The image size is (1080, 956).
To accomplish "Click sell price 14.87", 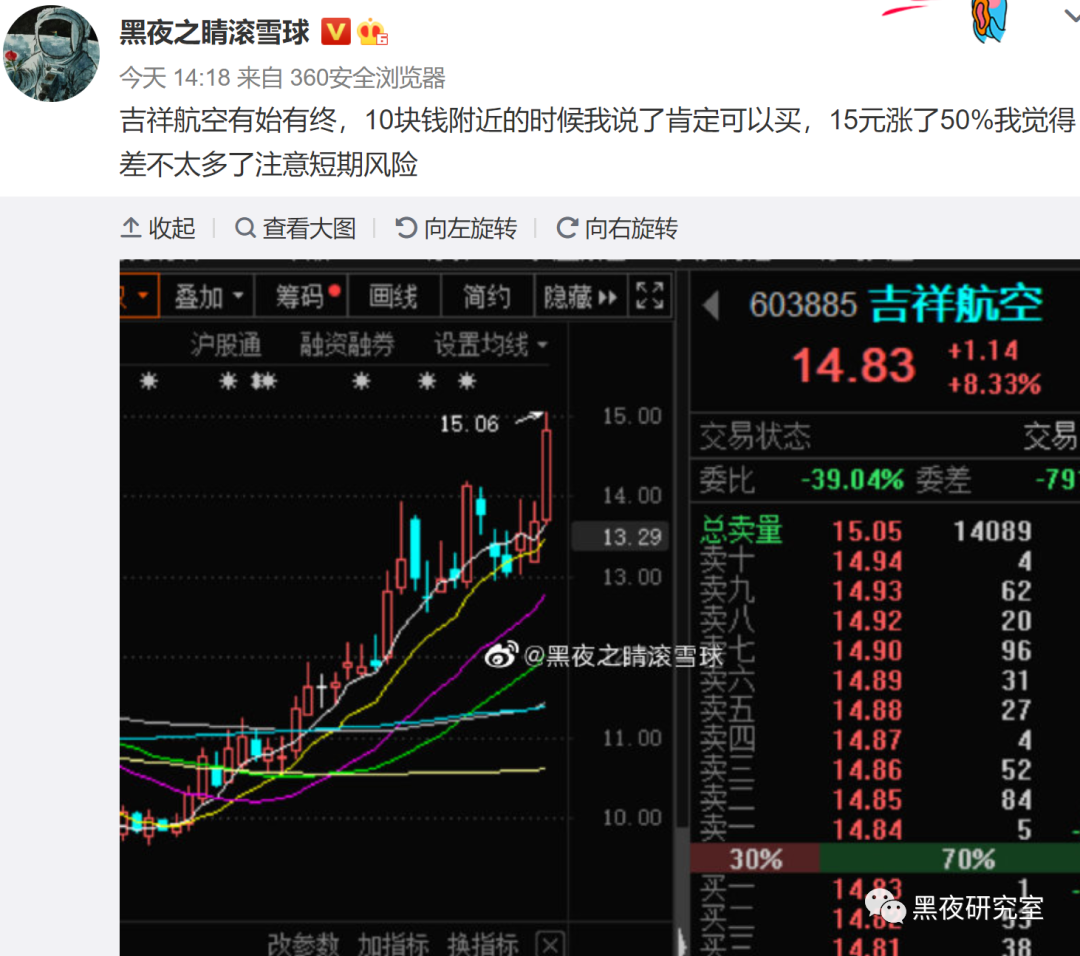I will click(867, 740).
